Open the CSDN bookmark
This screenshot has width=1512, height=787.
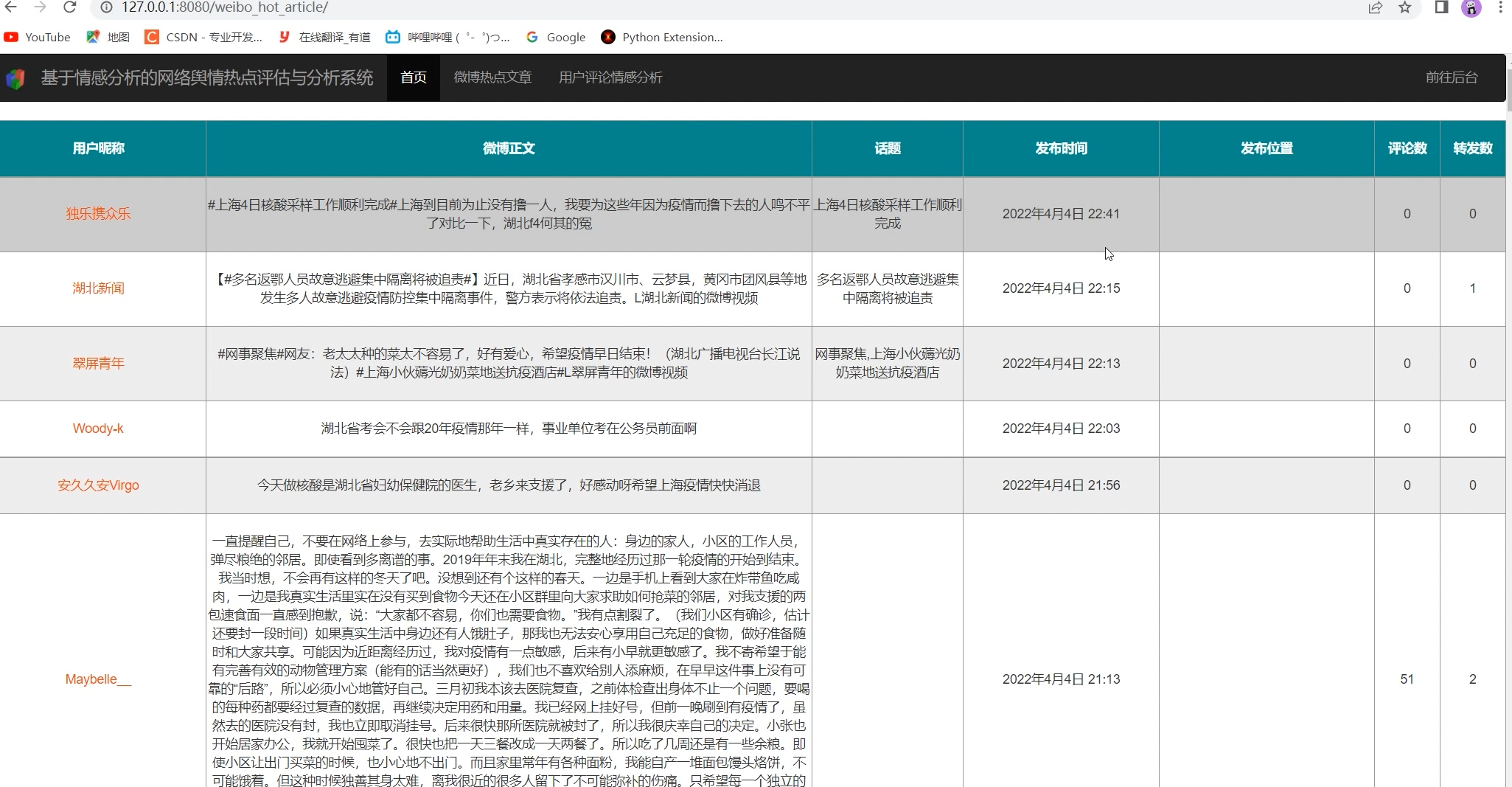coord(203,37)
